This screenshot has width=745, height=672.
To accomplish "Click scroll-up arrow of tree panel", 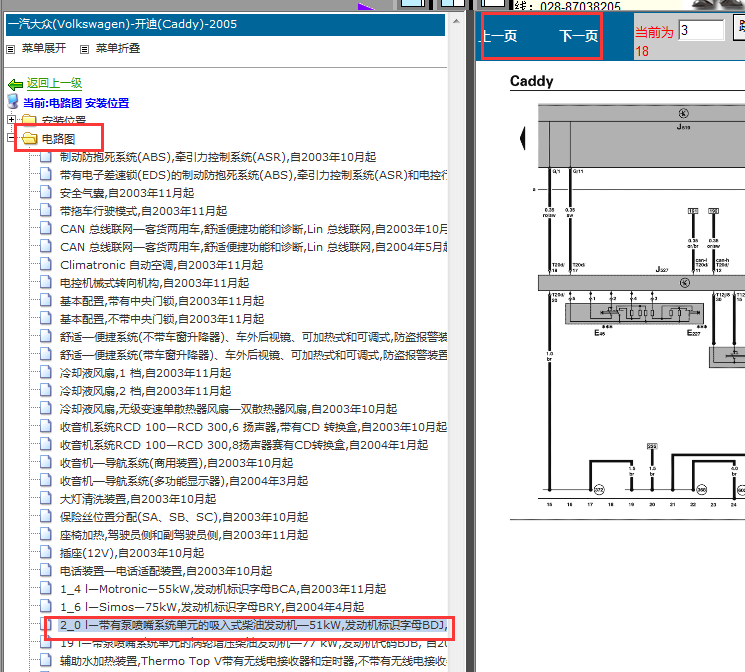I will click(456, 21).
